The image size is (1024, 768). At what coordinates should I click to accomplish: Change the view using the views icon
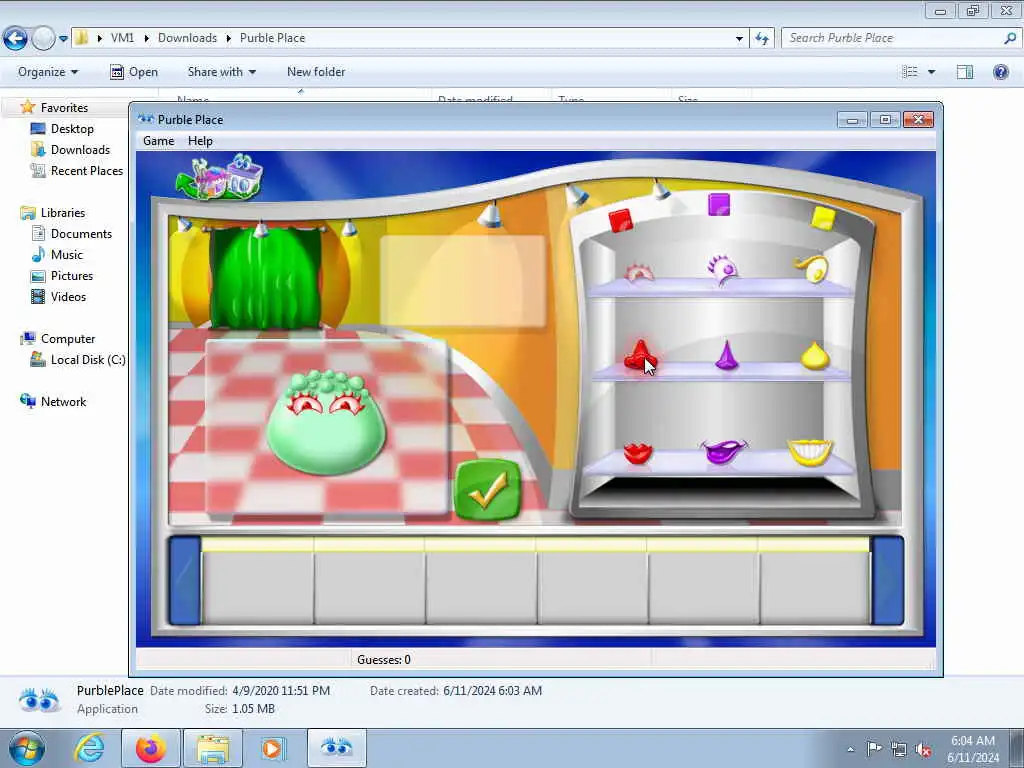(910, 72)
